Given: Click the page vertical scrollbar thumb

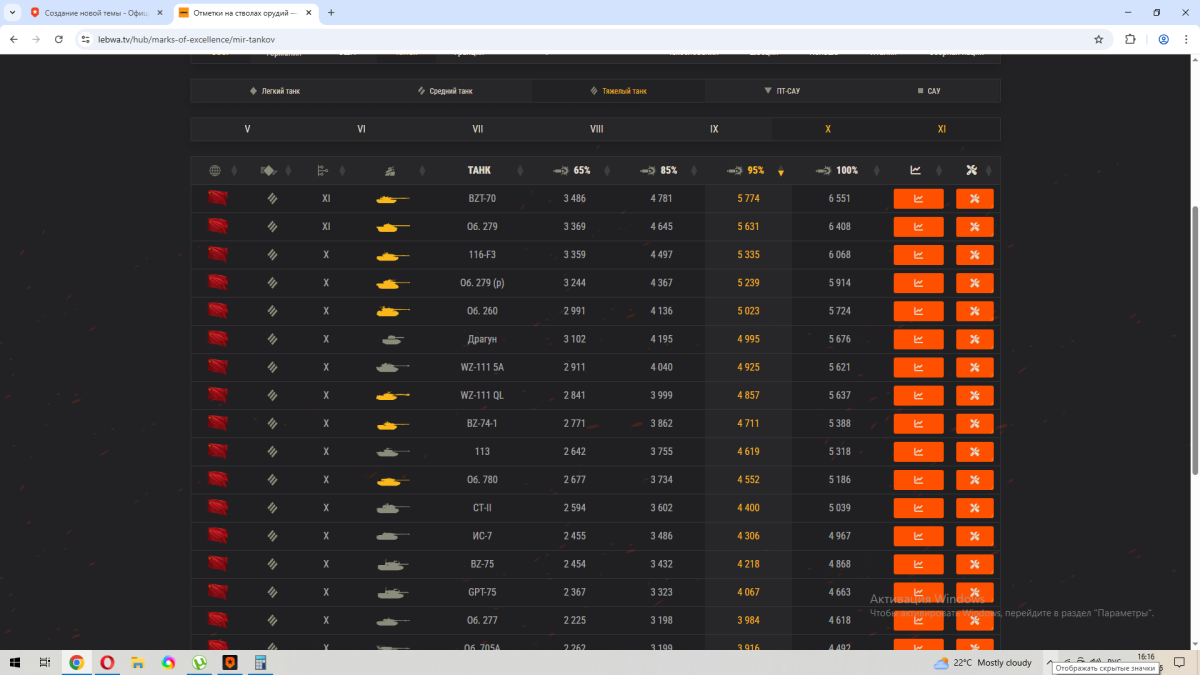Looking at the screenshot, I should (1194, 340).
